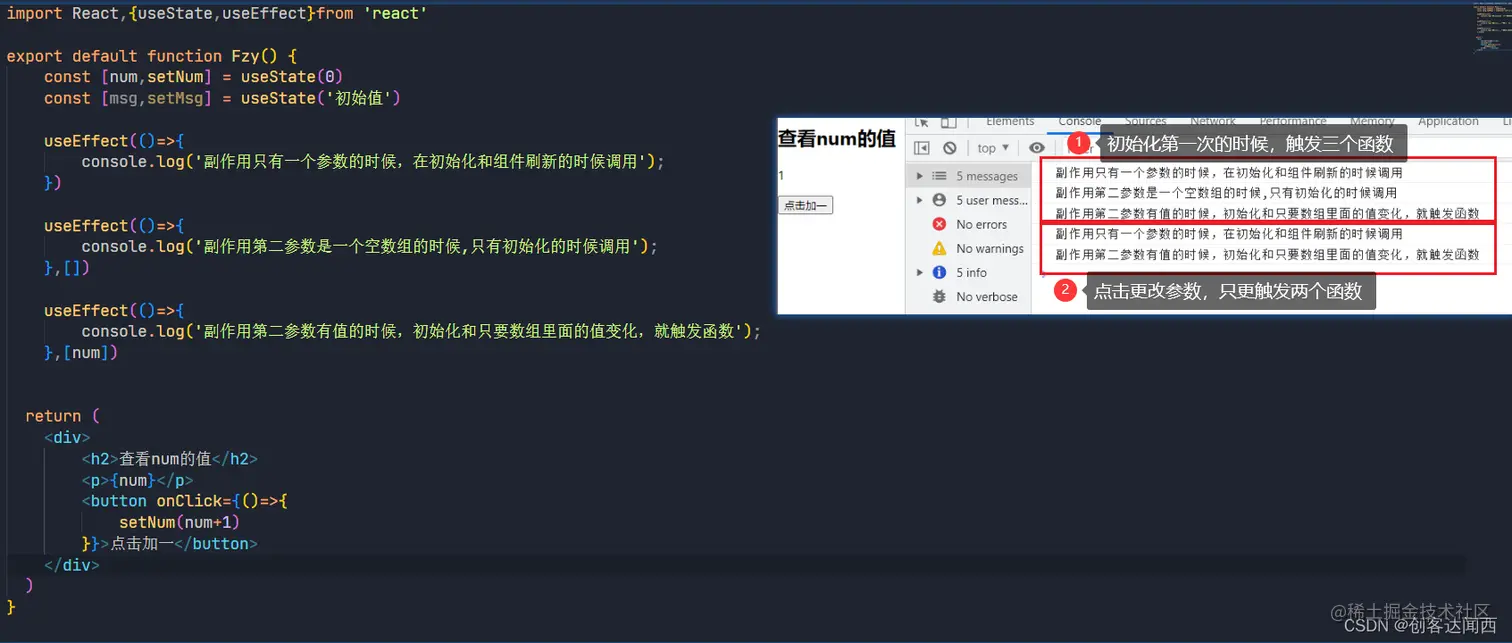Click the '},[])' line in the code
The width and height of the screenshot is (1512, 643).
pos(66,268)
